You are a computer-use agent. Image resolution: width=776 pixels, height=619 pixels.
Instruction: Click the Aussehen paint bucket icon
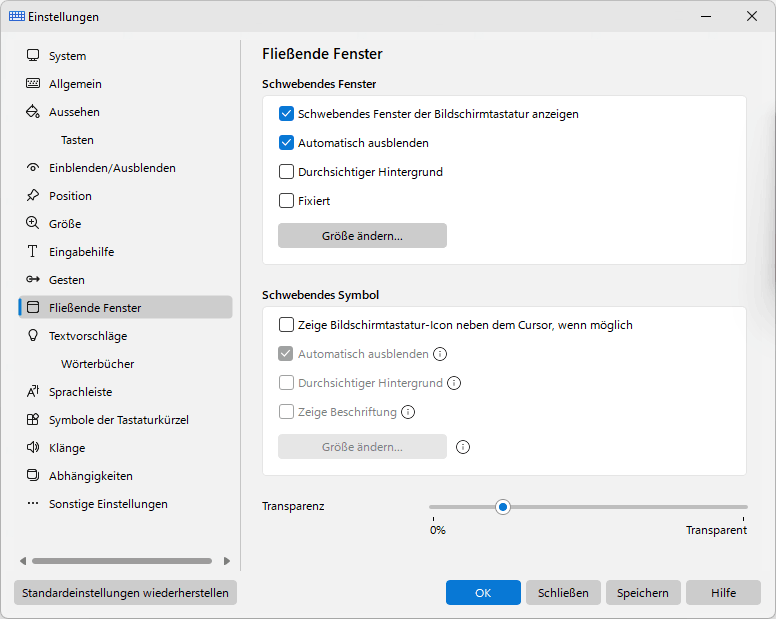coord(33,111)
